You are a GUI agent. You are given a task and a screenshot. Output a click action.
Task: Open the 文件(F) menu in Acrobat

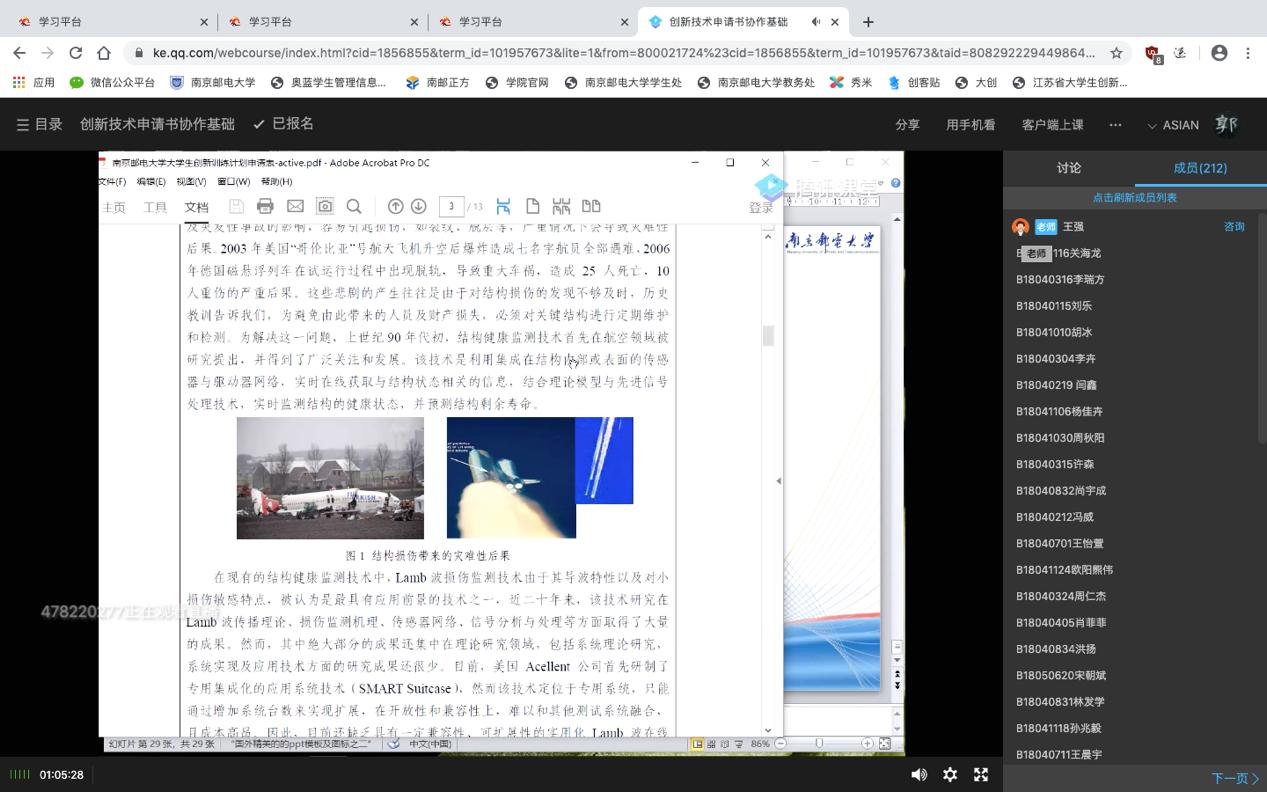click(x=112, y=182)
